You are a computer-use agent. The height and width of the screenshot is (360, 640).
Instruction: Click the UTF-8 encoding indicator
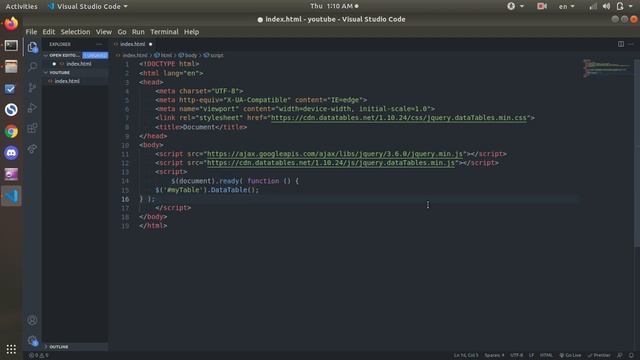[x=516, y=356]
